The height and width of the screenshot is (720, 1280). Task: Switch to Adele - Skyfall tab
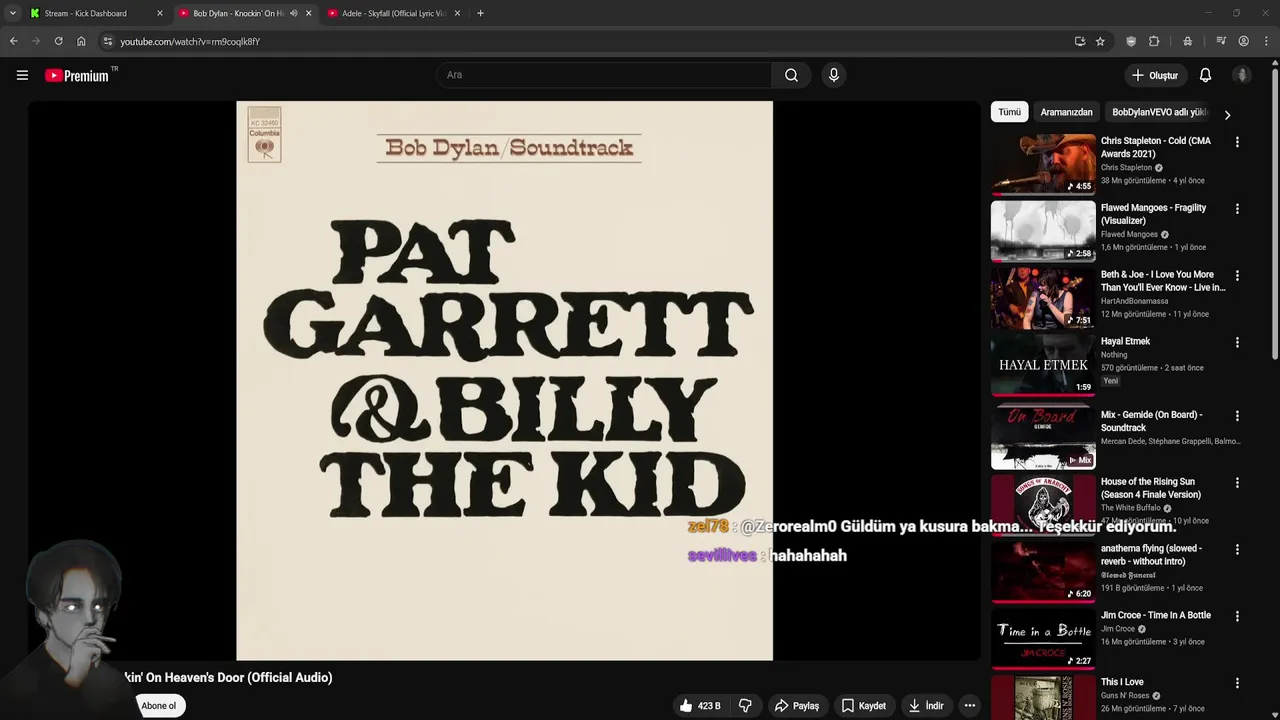coord(395,13)
